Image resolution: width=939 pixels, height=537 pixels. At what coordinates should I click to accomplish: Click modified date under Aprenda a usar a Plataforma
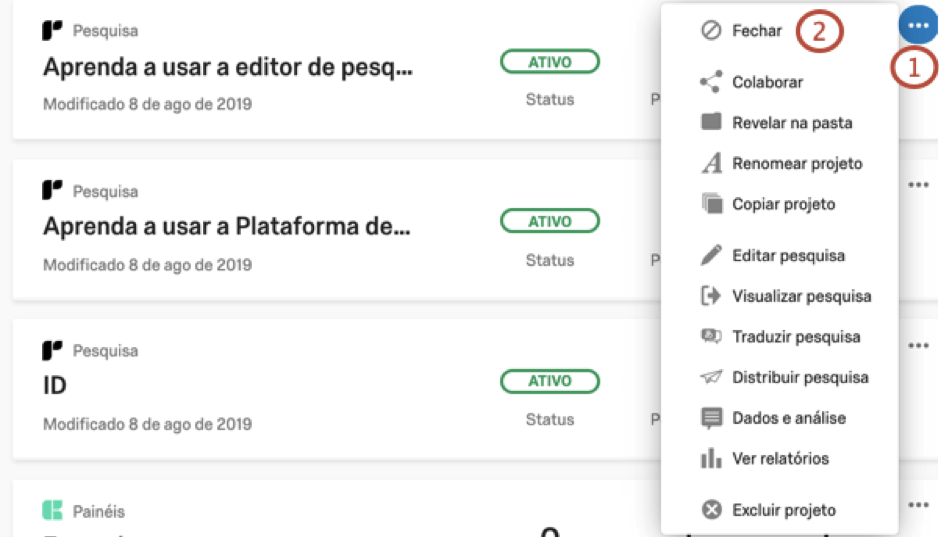[147, 265]
